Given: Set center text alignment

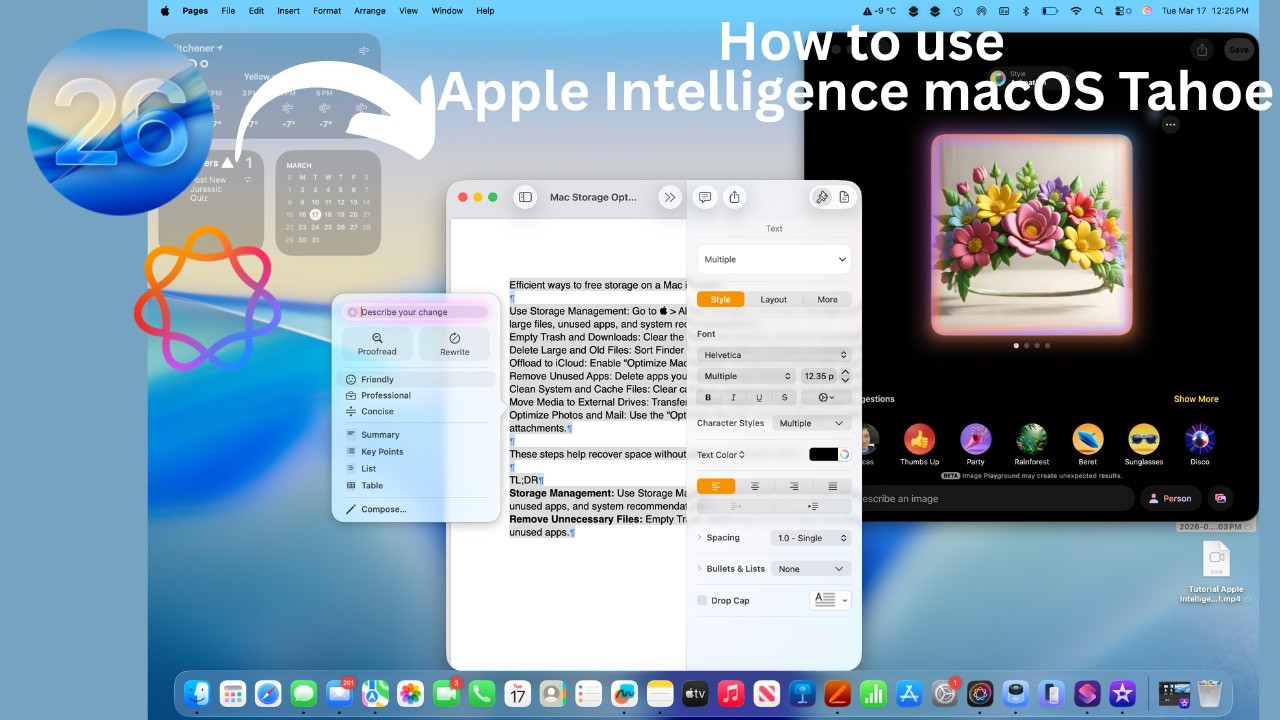Looking at the screenshot, I should tap(755, 486).
